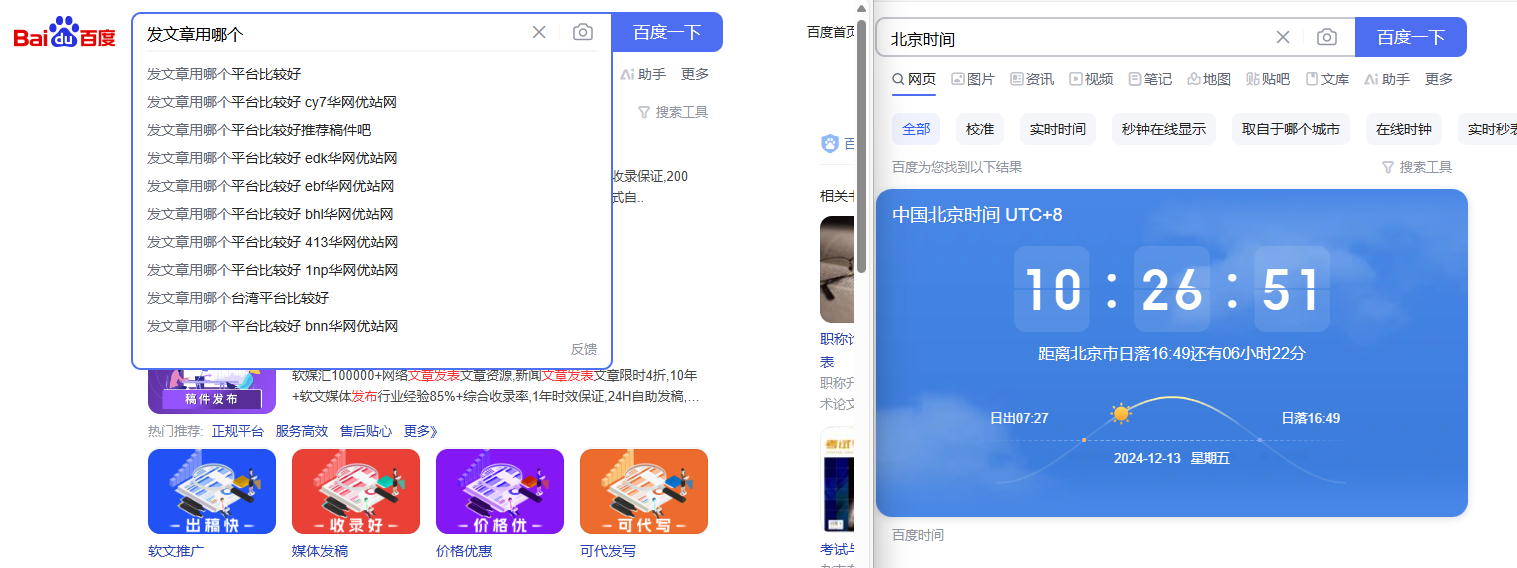The image size is (1517, 568).
Task: Open AI 助手 tab in left window
Action: point(643,74)
